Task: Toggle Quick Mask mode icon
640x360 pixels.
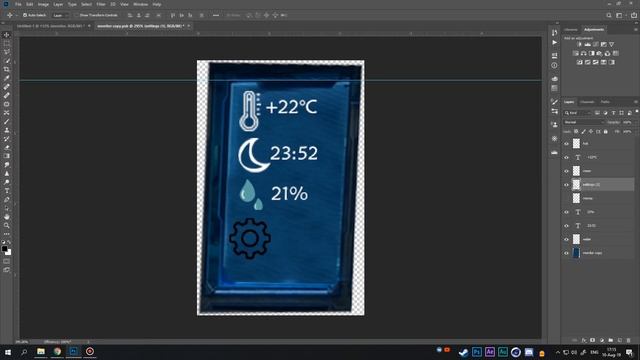Action: pos(7,261)
